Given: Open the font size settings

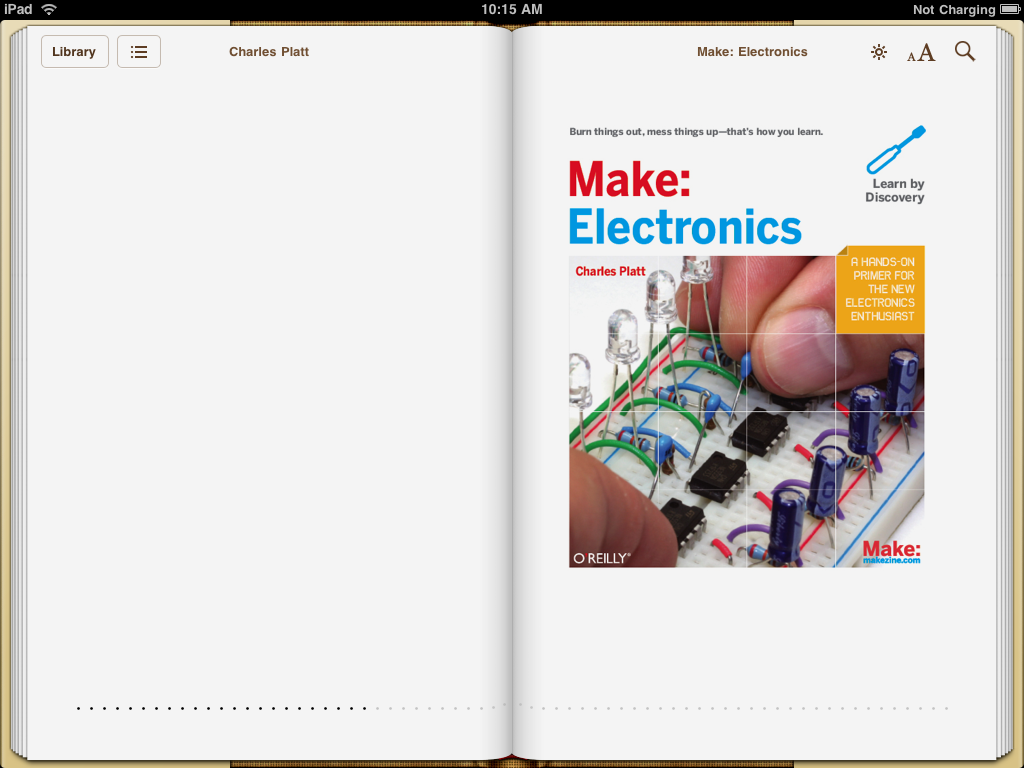Looking at the screenshot, I should pyautogui.click(x=921, y=52).
